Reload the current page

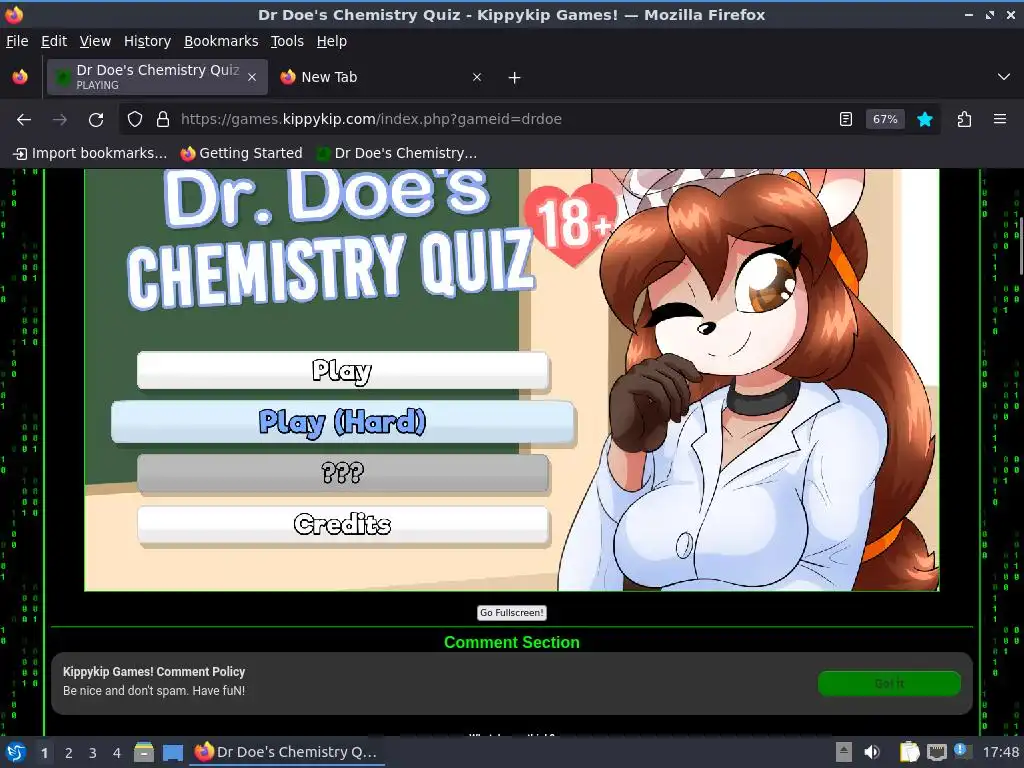click(x=96, y=120)
